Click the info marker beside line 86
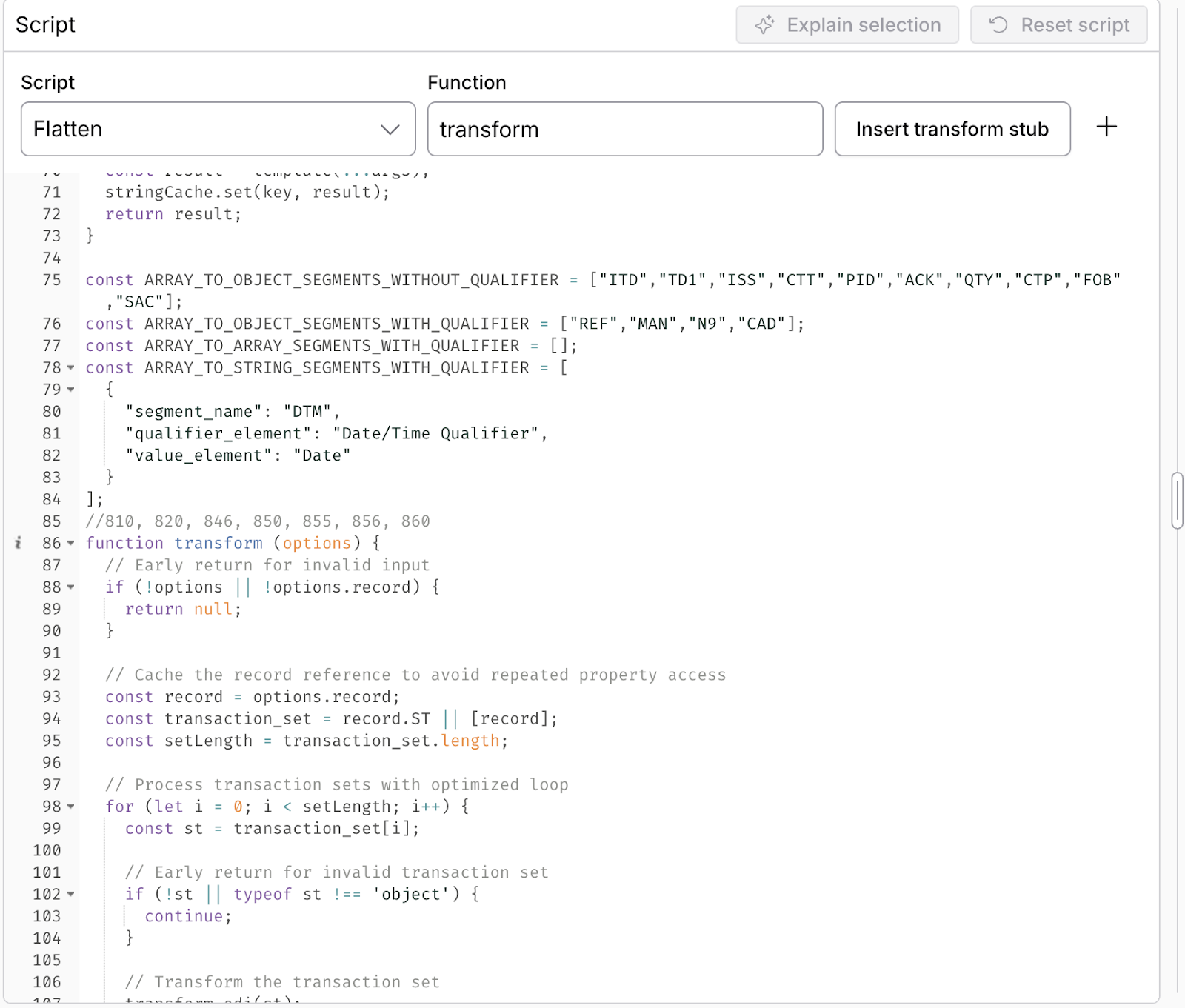This screenshot has width=1185, height=1008. 18,543
